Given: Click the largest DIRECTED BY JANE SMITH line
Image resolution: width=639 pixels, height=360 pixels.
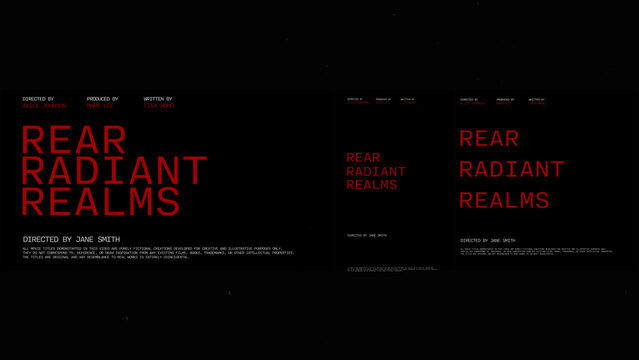Looking at the screenshot, I should [x=71, y=239].
